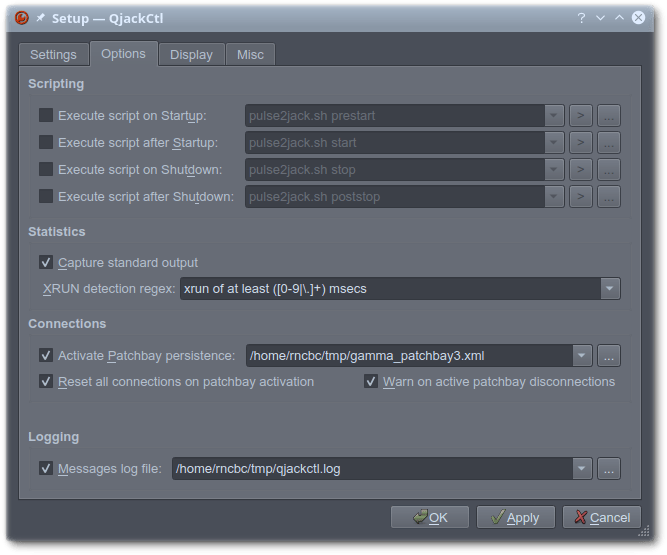The image size is (667, 555).
Task: Browse '...' for the messages log file
Action: pos(609,469)
